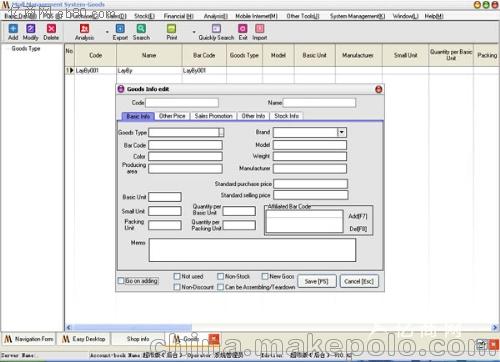Click the Export toolbar icon
Screen dimensions: 500x362
pyautogui.click(x=120, y=32)
